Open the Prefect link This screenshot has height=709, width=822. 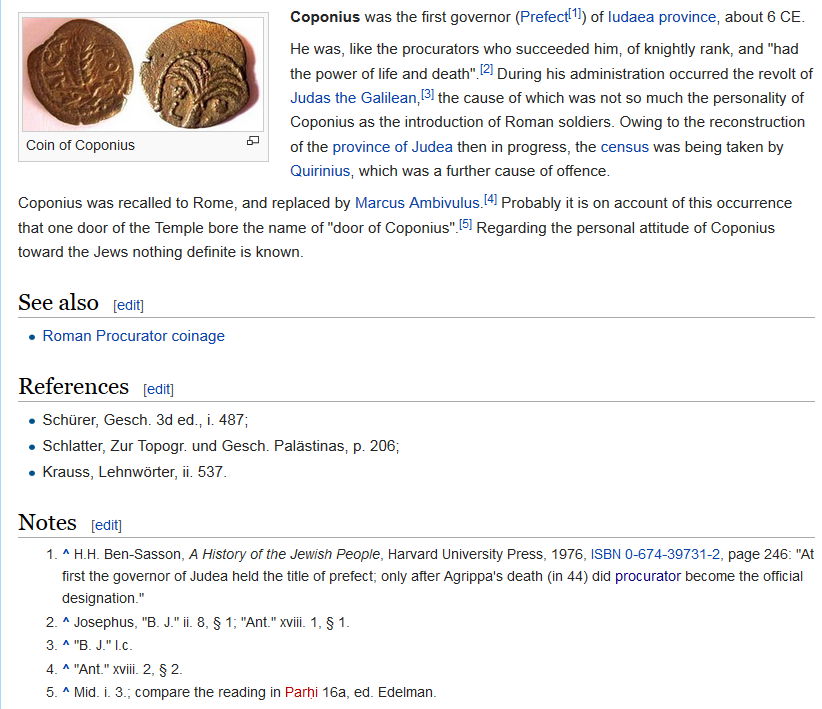(x=543, y=17)
